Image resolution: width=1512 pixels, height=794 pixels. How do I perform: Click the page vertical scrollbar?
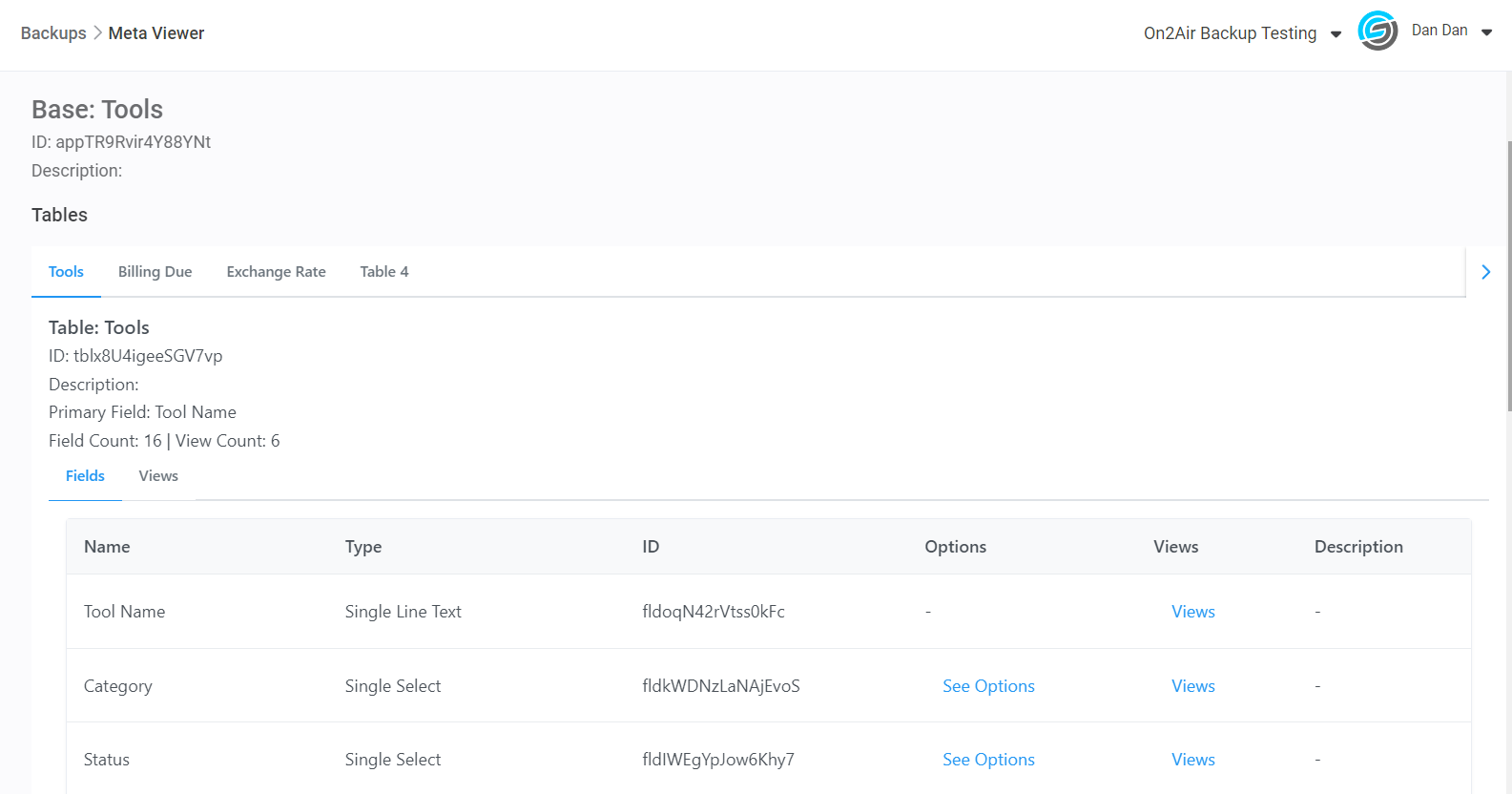1508,277
